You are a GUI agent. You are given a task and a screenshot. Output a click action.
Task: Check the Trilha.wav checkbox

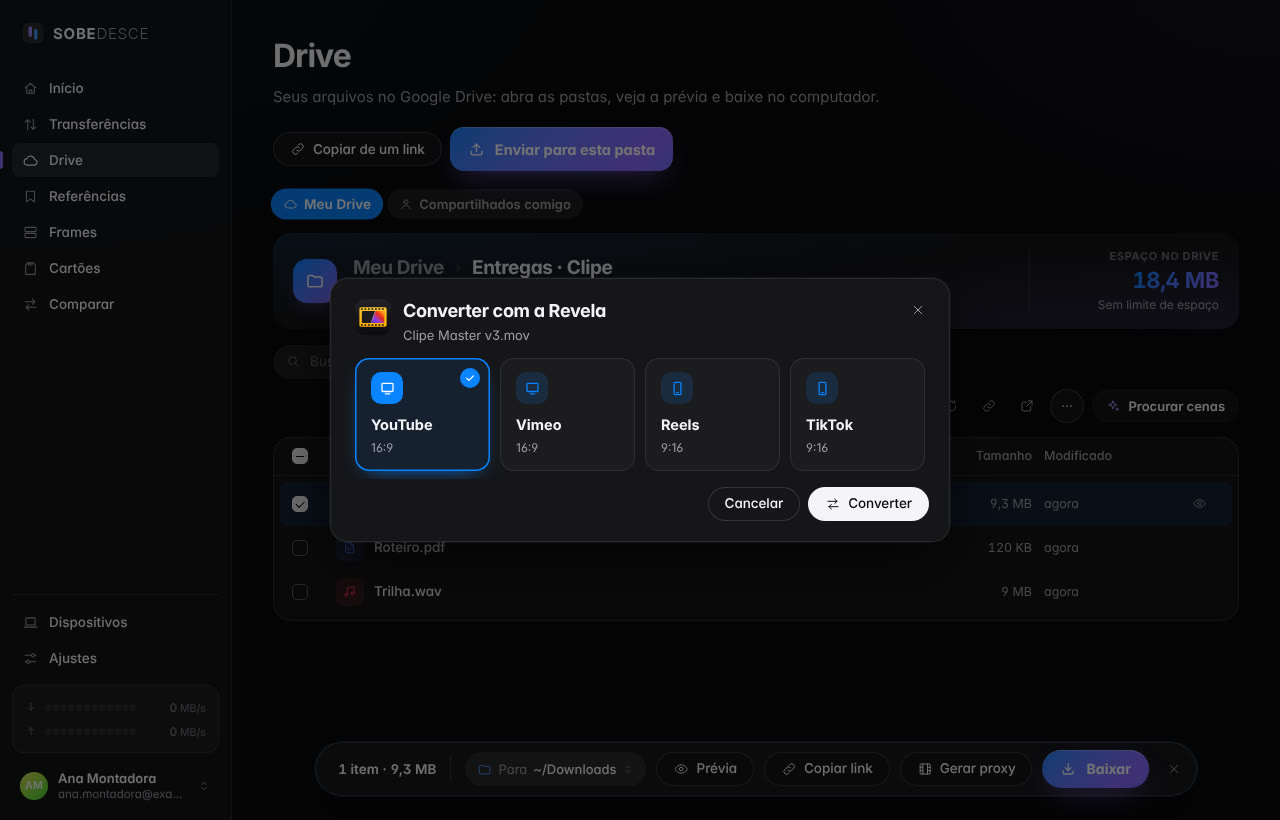click(300, 592)
